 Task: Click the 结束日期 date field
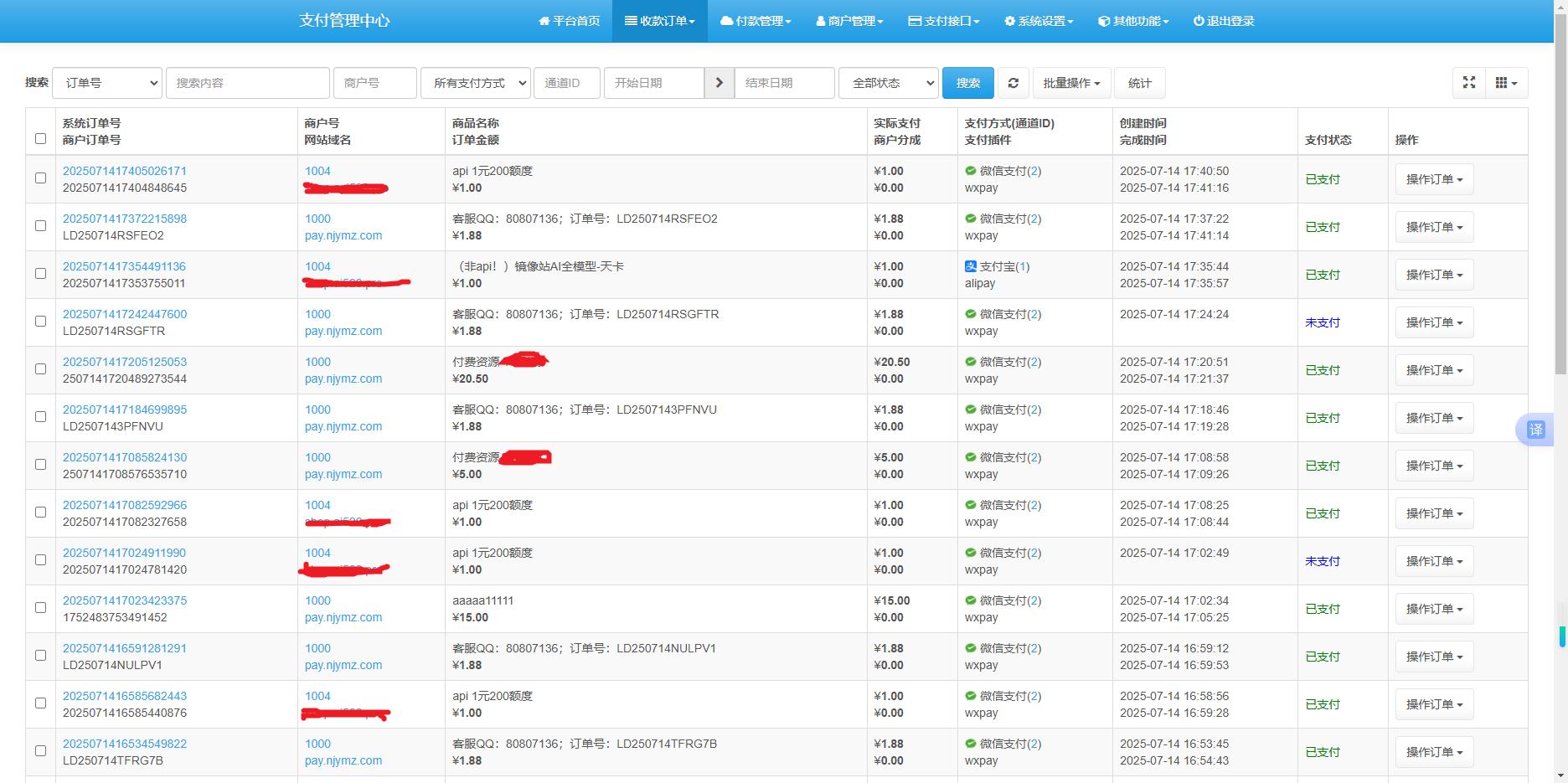[785, 83]
